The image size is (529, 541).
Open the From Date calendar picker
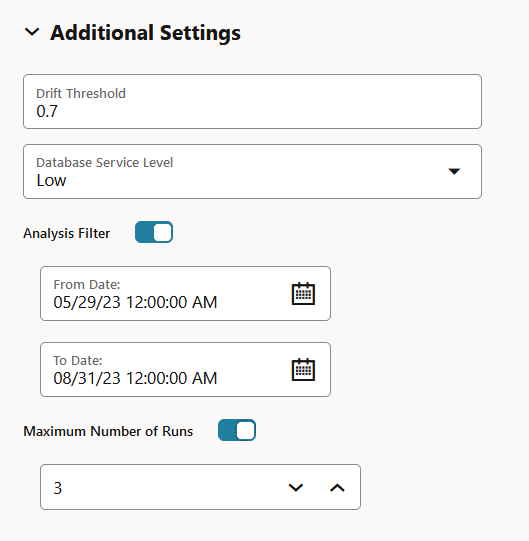(x=303, y=294)
